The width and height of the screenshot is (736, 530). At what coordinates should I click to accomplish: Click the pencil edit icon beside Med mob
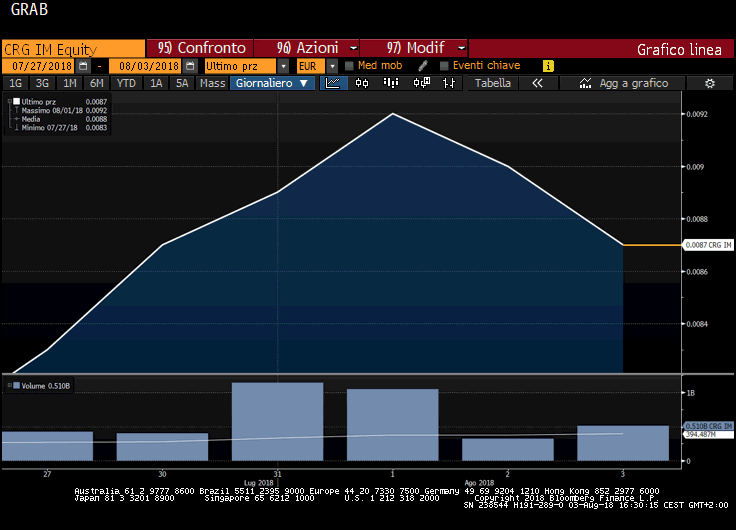423,66
